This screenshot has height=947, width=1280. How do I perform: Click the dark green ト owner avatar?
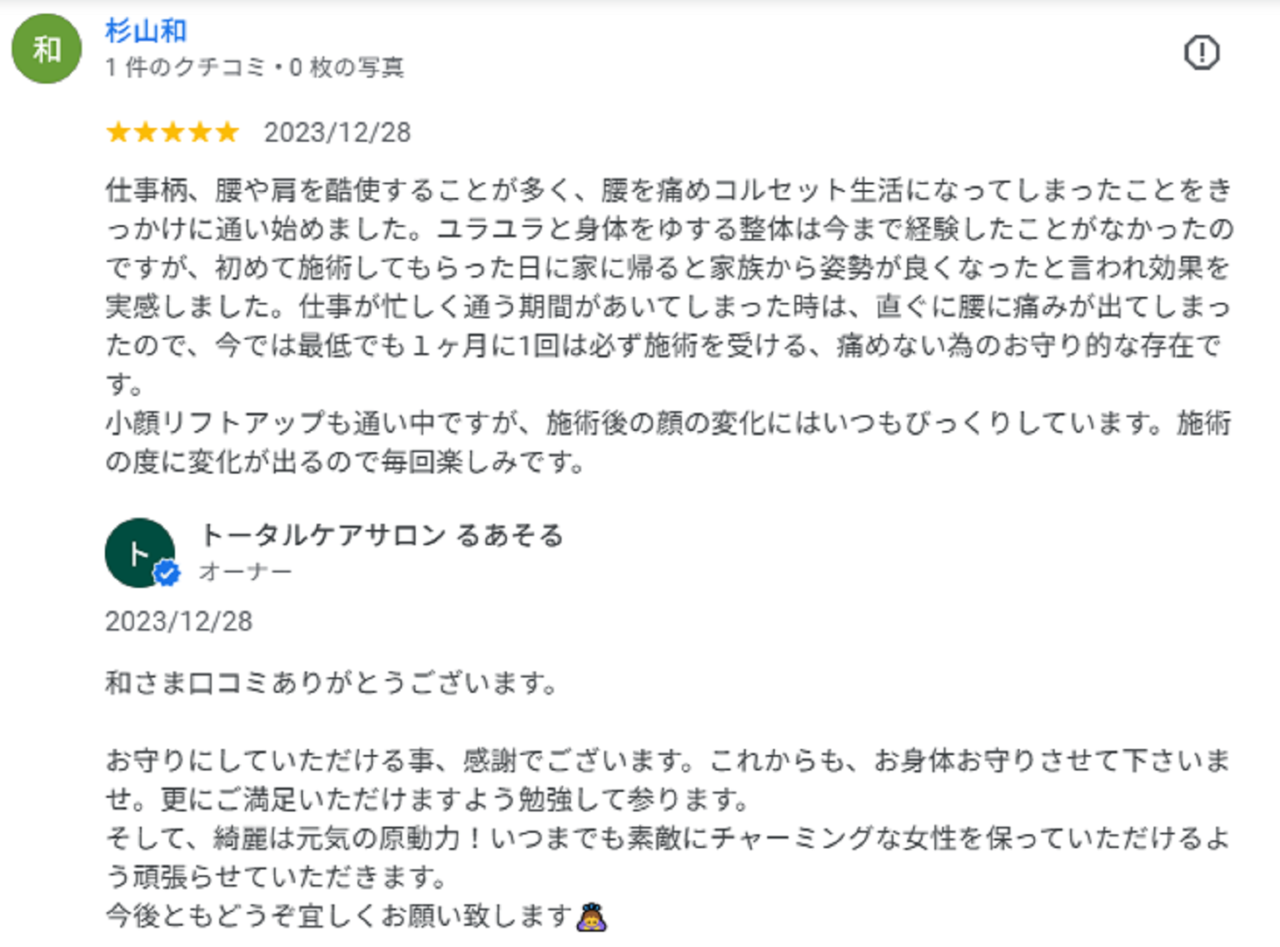139,553
